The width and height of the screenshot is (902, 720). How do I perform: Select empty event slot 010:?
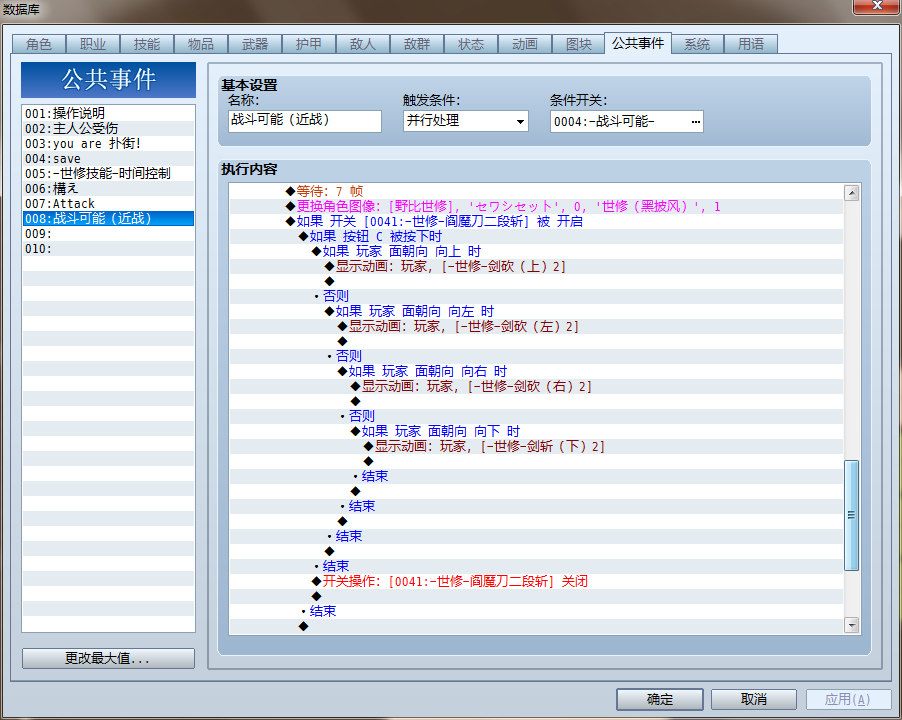(108, 248)
